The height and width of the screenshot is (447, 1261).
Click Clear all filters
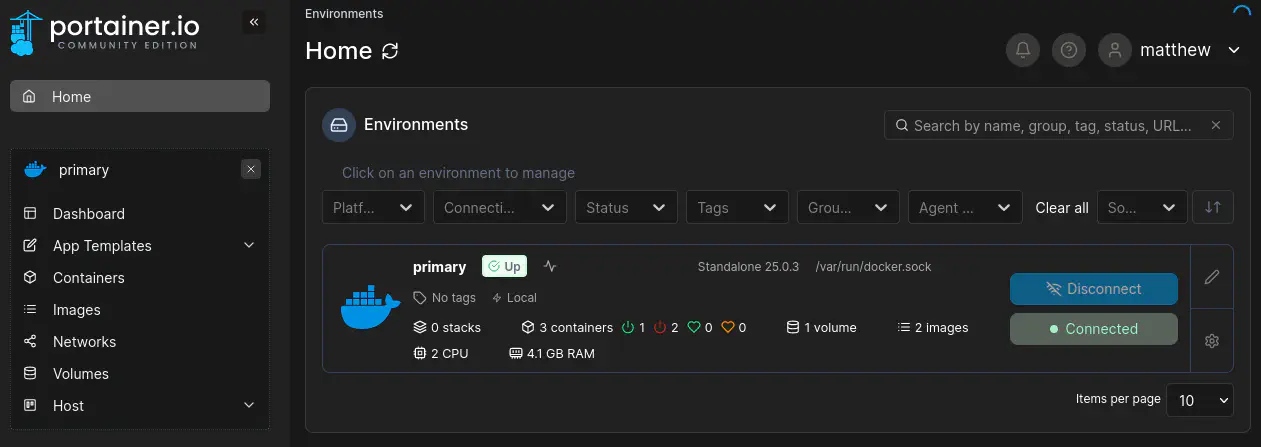[x=1061, y=208]
